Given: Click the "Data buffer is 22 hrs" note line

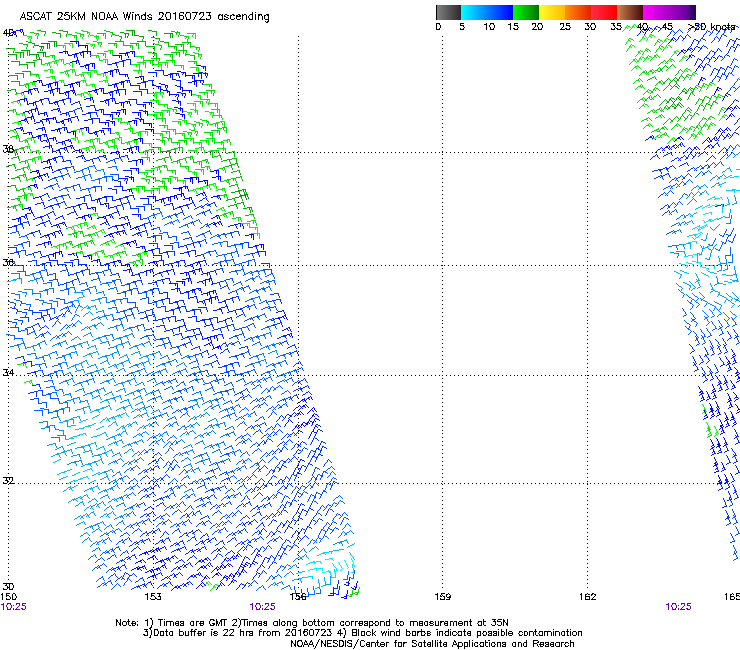Looking at the screenshot, I should (362, 633).
